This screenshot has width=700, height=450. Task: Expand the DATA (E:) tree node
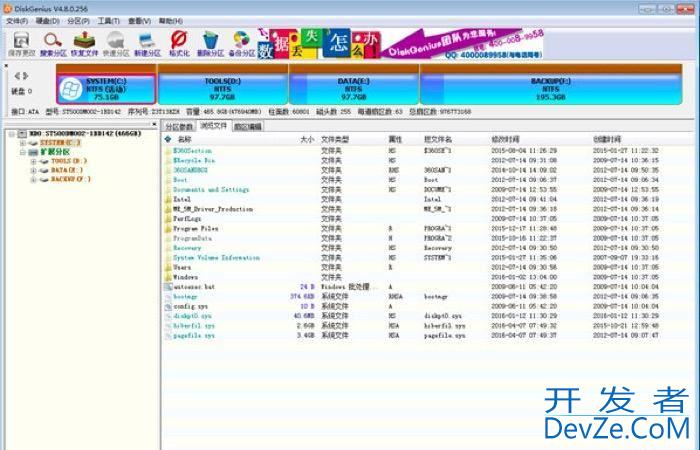[33, 170]
